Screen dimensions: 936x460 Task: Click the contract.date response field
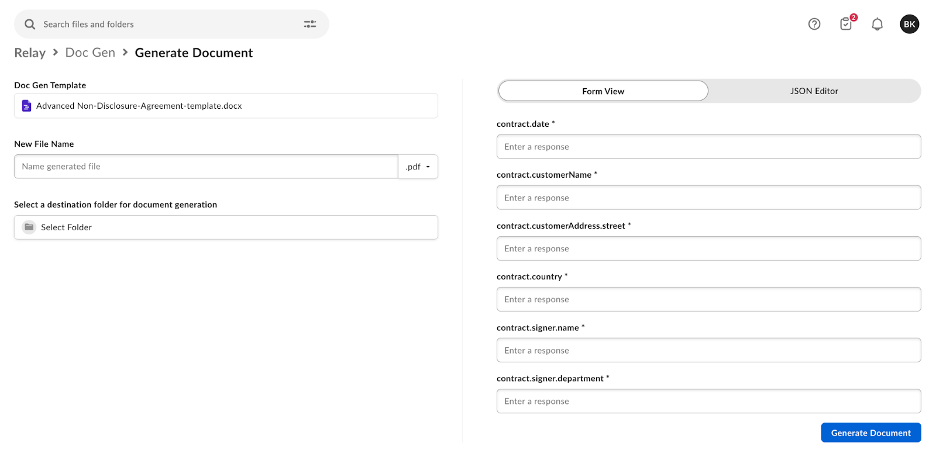click(x=708, y=147)
